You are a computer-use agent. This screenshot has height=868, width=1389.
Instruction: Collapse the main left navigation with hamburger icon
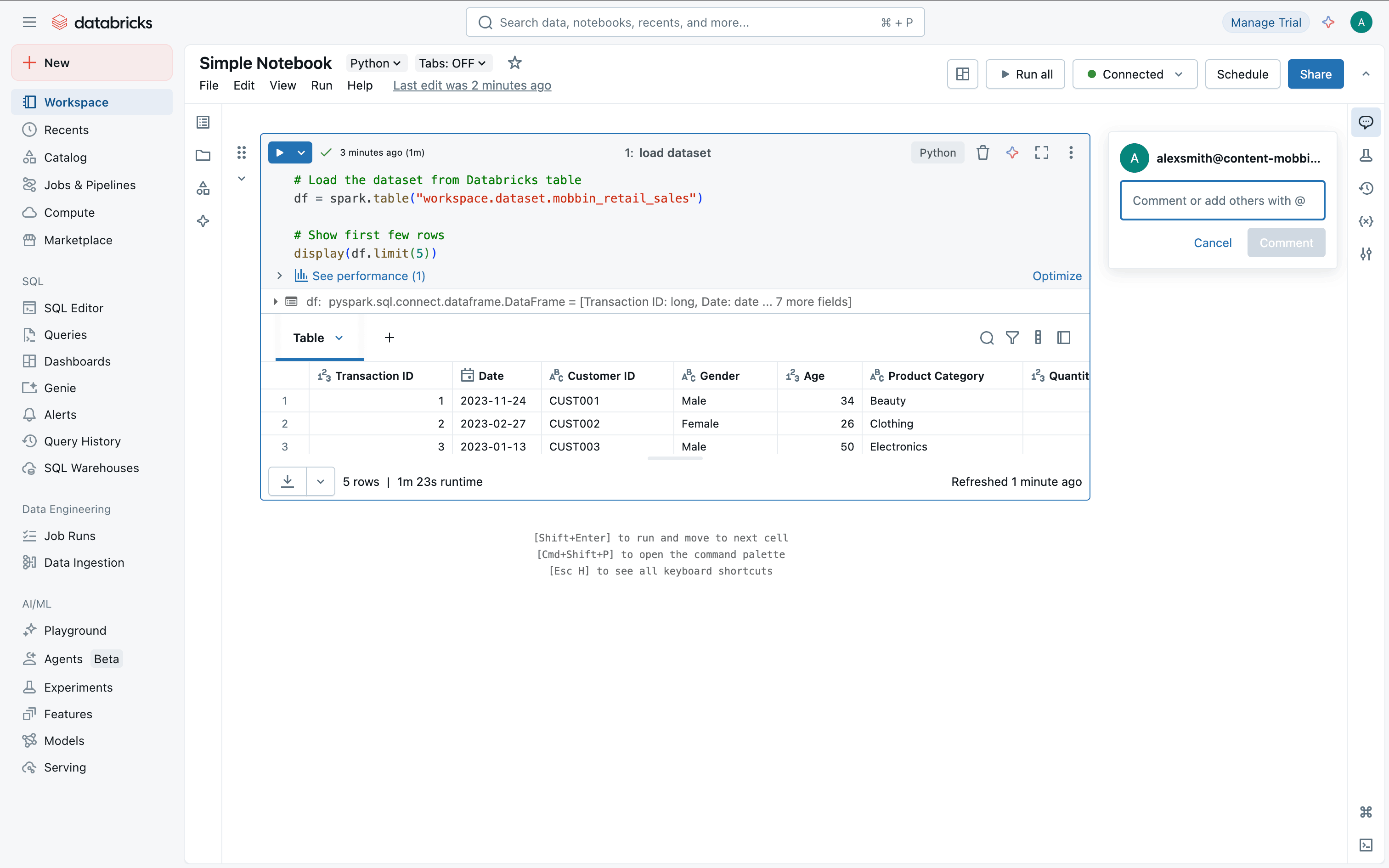click(29, 23)
